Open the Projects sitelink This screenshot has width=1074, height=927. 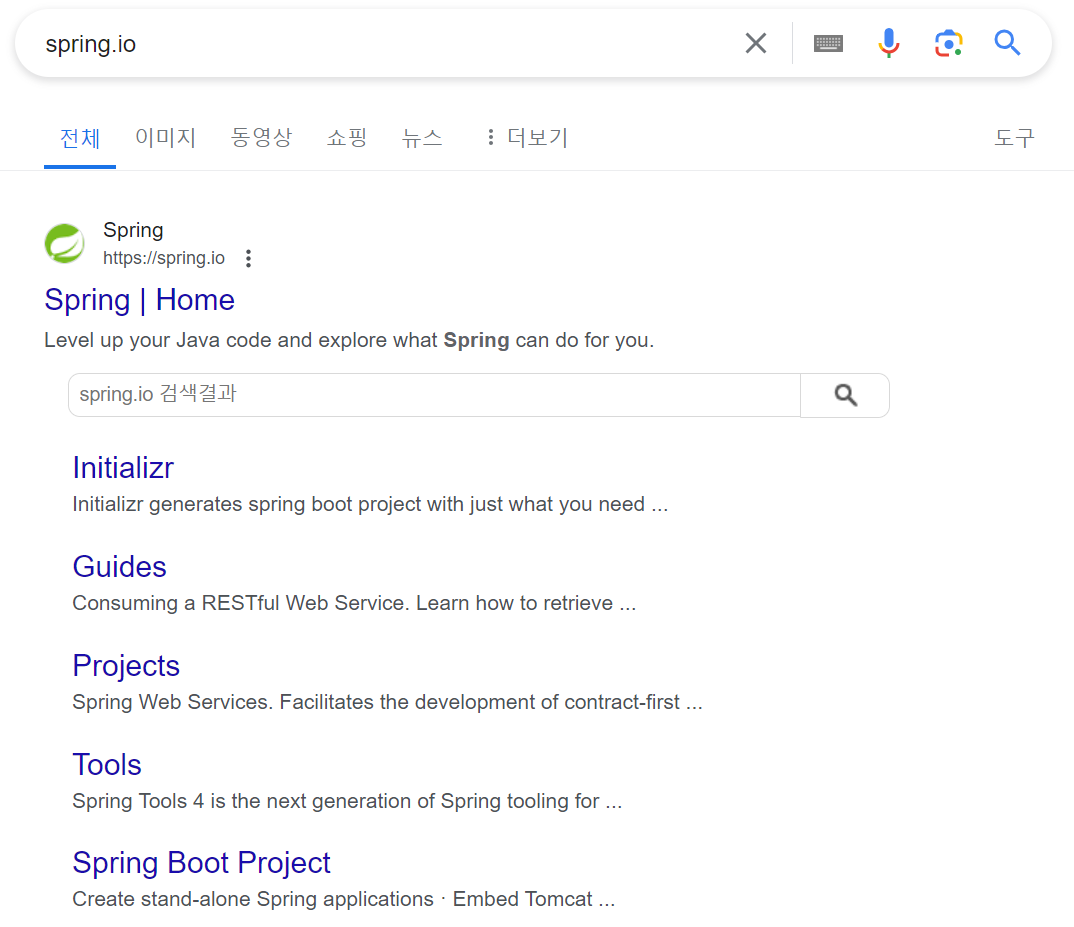point(126,666)
